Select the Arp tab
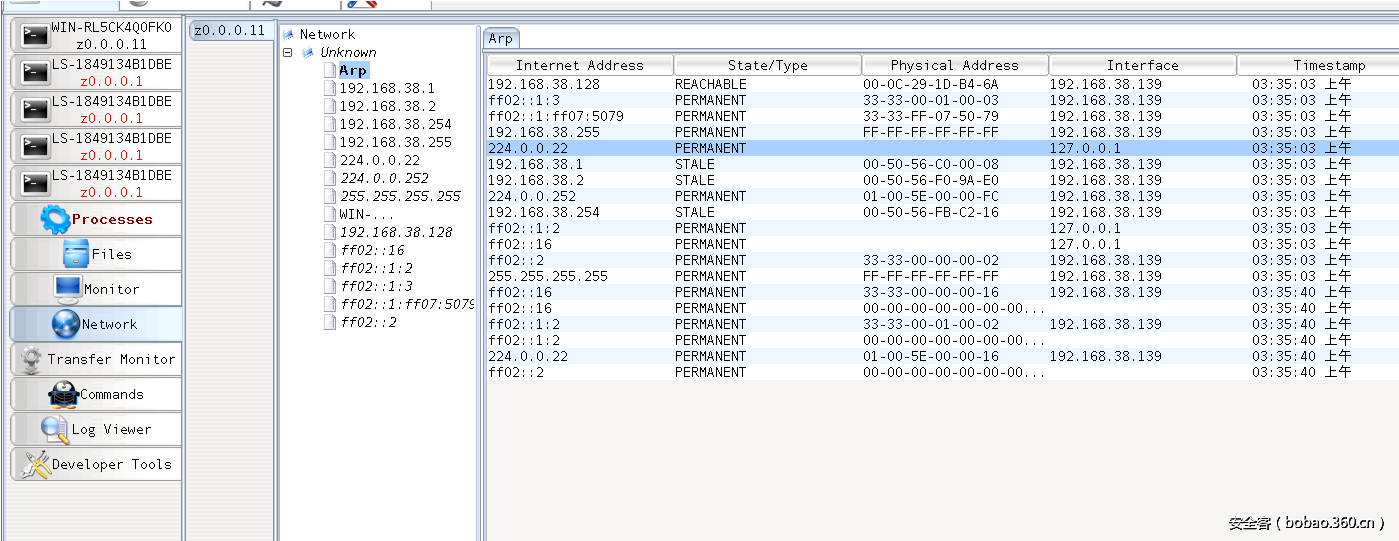 coord(501,38)
